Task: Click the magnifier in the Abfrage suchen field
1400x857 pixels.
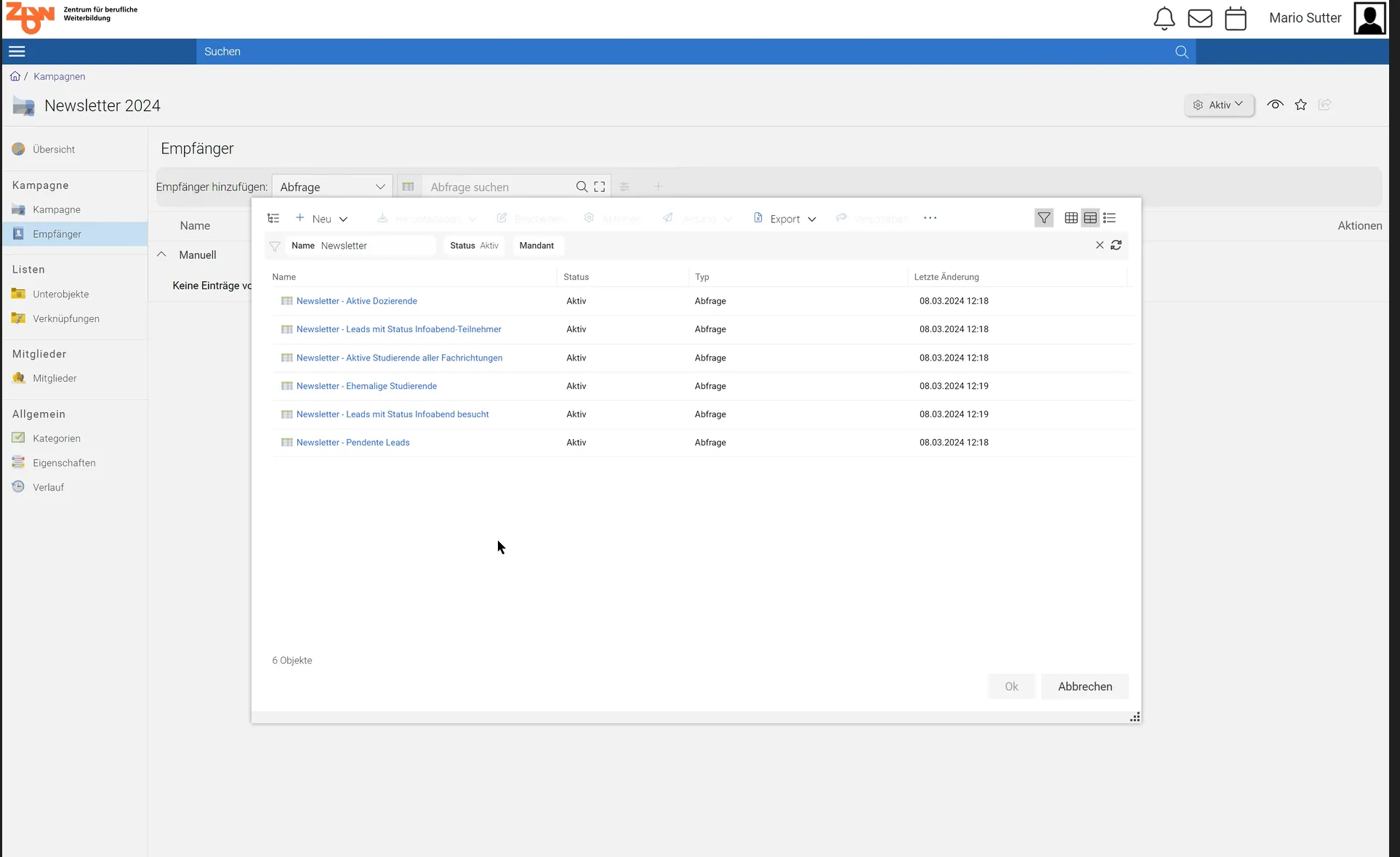Action: tap(582, 187)
